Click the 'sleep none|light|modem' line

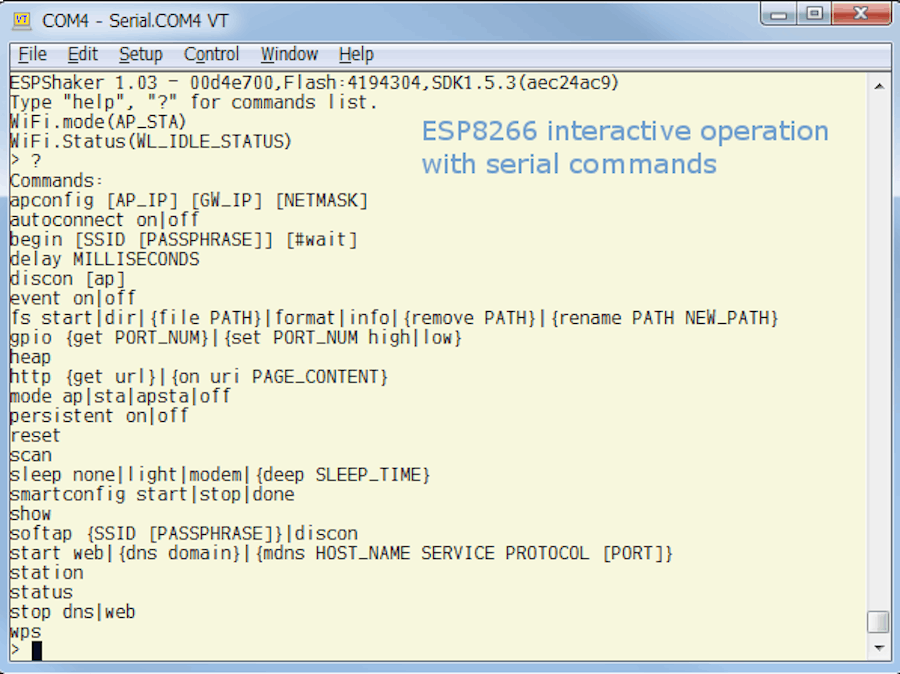pos(220,475)
